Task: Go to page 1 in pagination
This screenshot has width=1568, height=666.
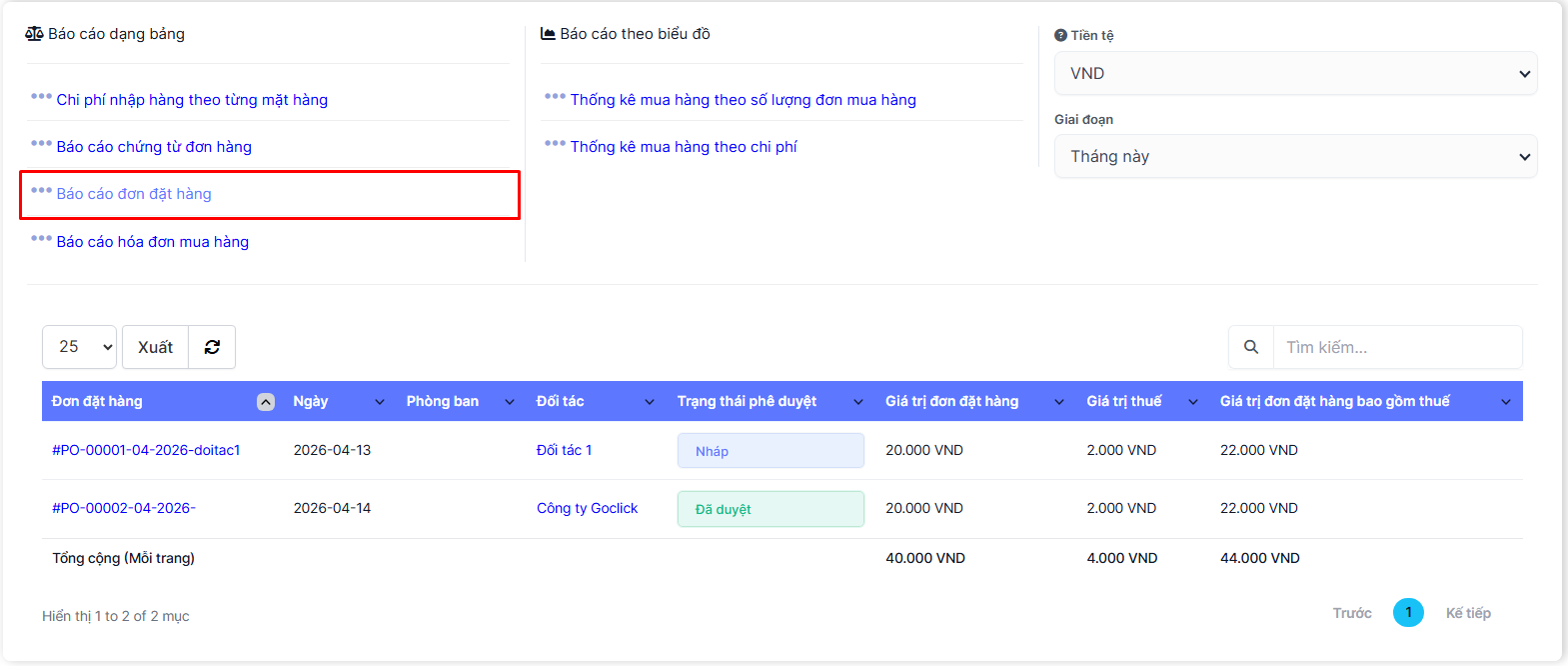Action: [1408, 613]
